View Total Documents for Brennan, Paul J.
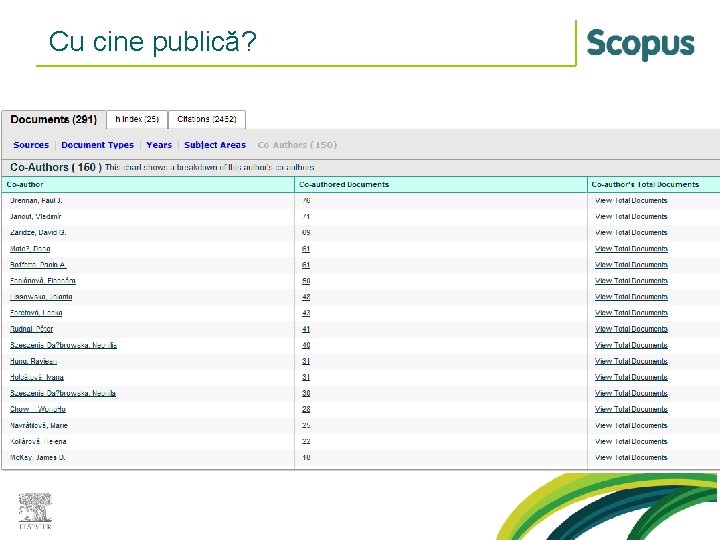The width and height of the screenshot is (720, 540). click(631, 201)
